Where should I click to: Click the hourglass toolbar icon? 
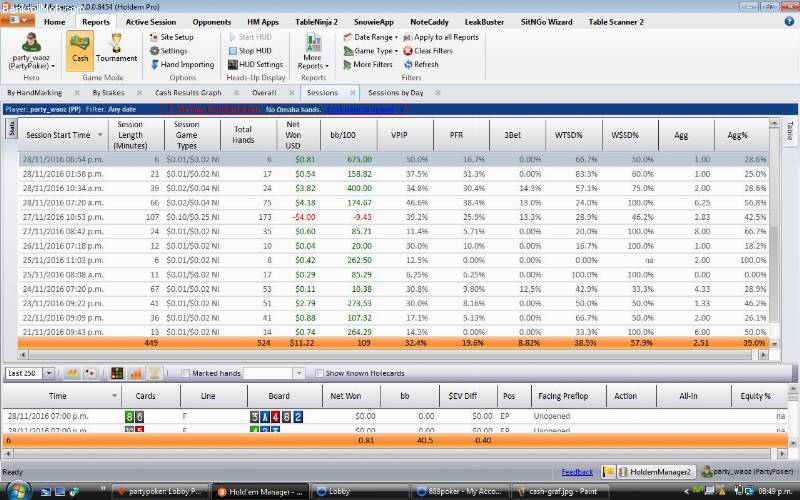coord(155,373)
